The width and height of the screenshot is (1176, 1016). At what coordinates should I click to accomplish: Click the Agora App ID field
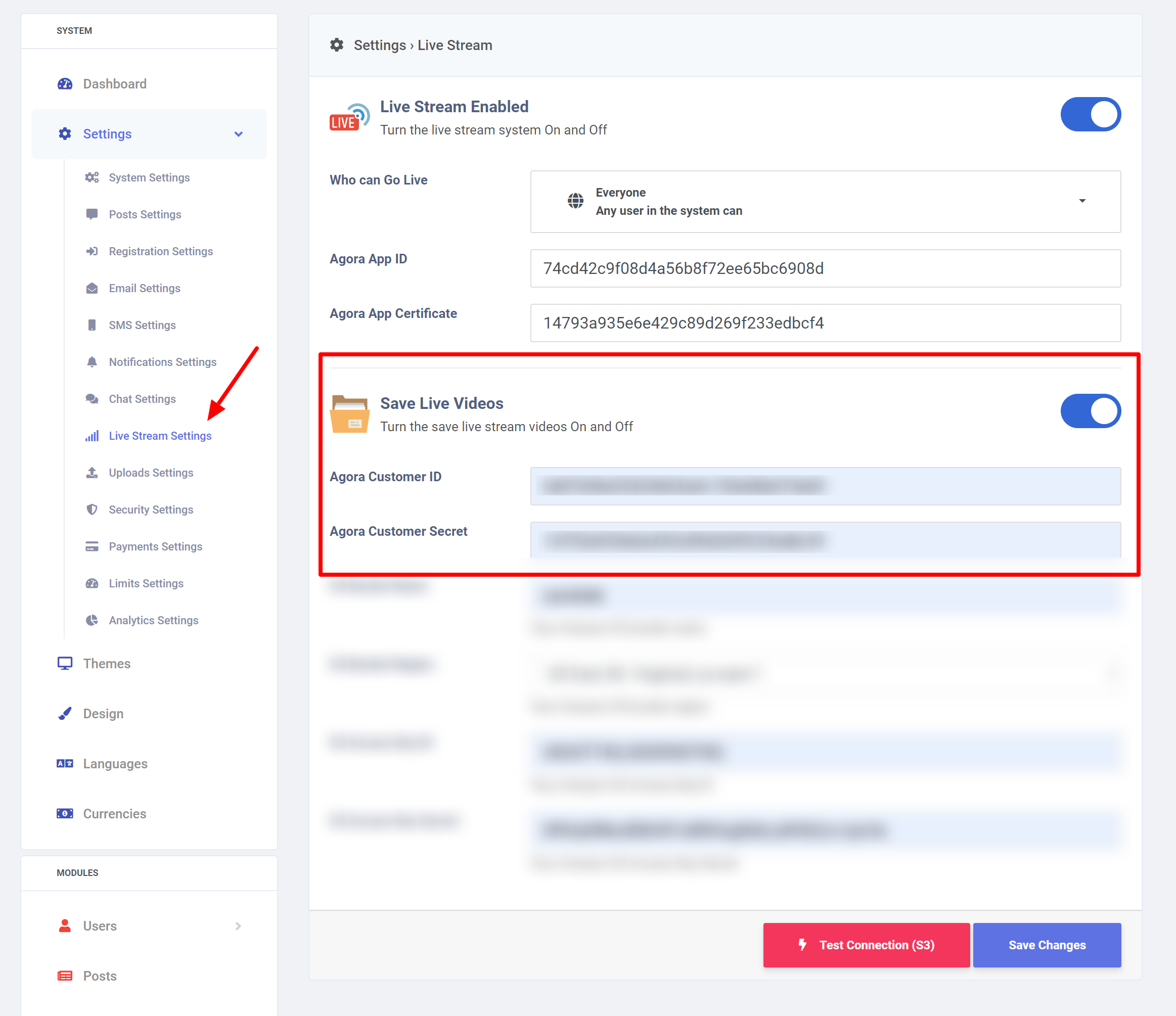pyautogui.click(x=825, y=268)
